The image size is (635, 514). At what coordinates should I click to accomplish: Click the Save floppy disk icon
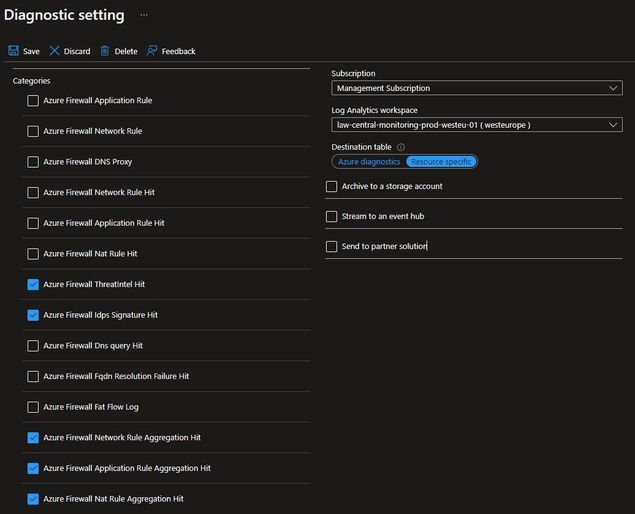click(x=13, y=51)
